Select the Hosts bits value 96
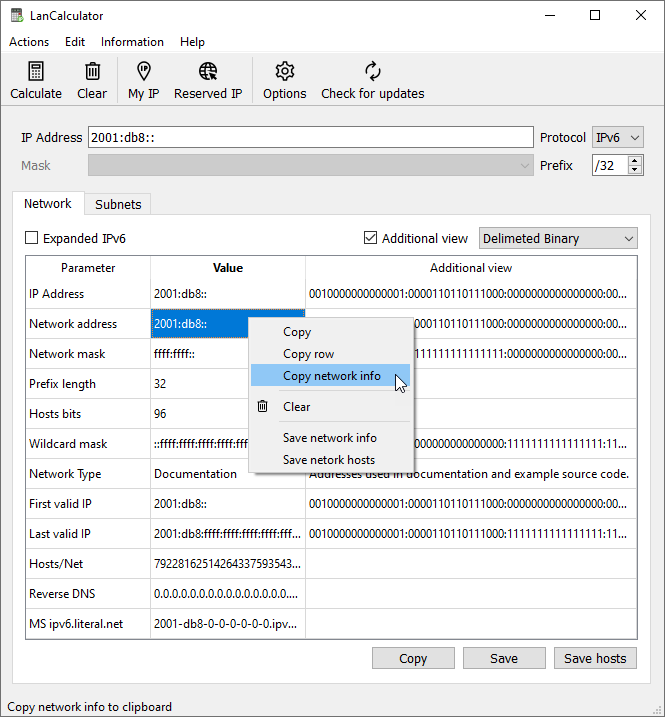Viewport: 665px width, 717px height. click(199, 414)
